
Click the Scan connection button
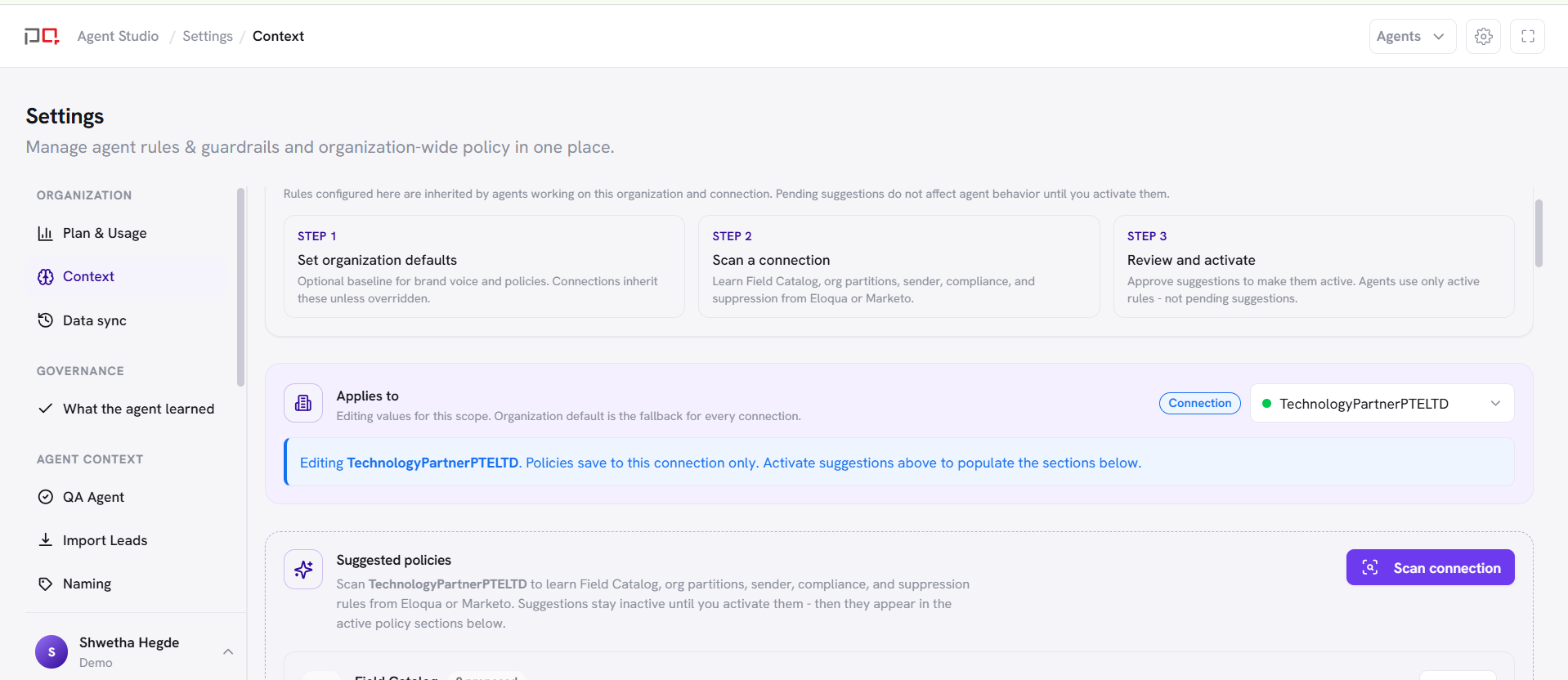[x=1431, y=568]
